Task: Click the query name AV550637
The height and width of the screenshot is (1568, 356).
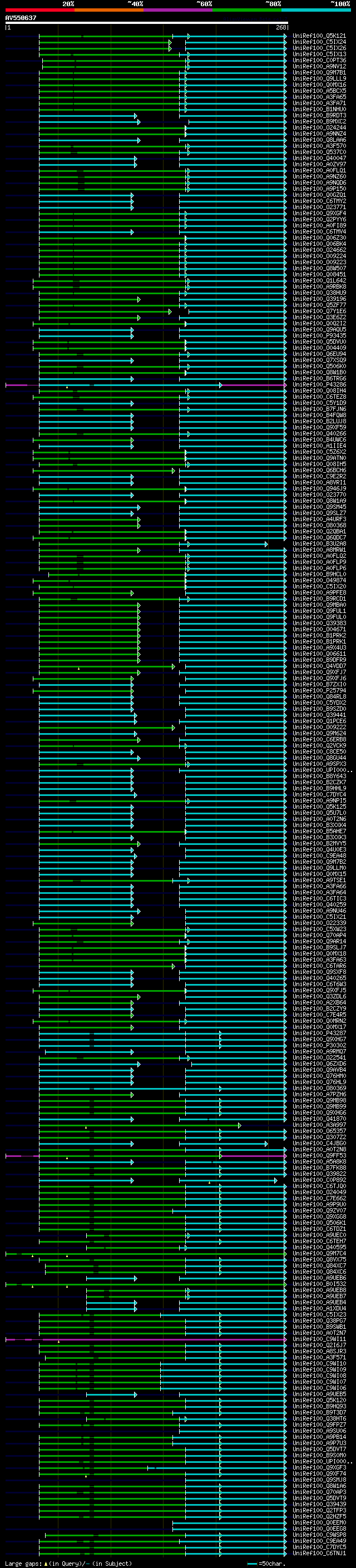Action: click(21, 18)
